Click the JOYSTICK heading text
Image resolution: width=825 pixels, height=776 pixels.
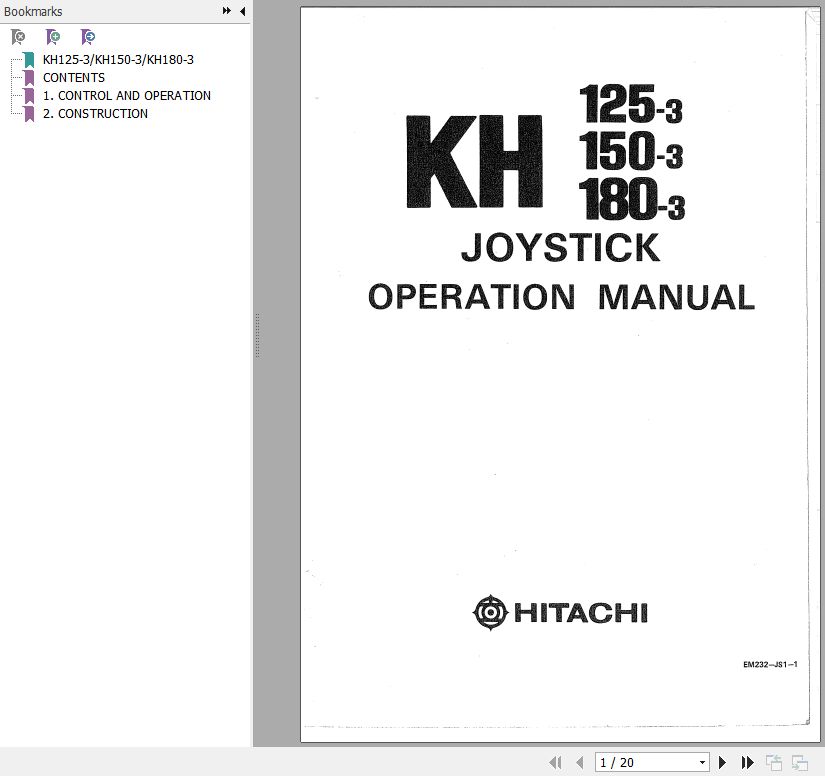560,247
